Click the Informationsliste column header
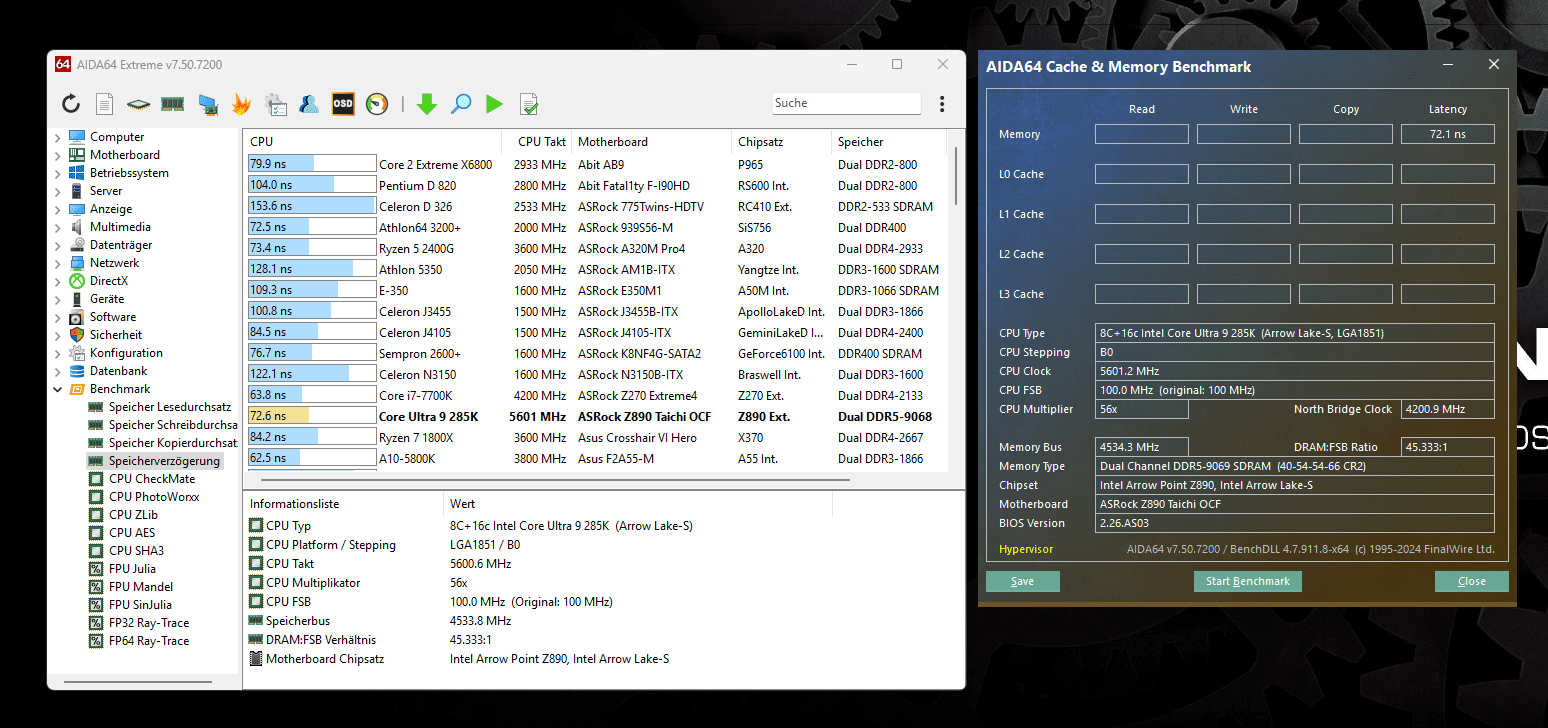This screenshot has width=1548, height=728. [343, 504]
